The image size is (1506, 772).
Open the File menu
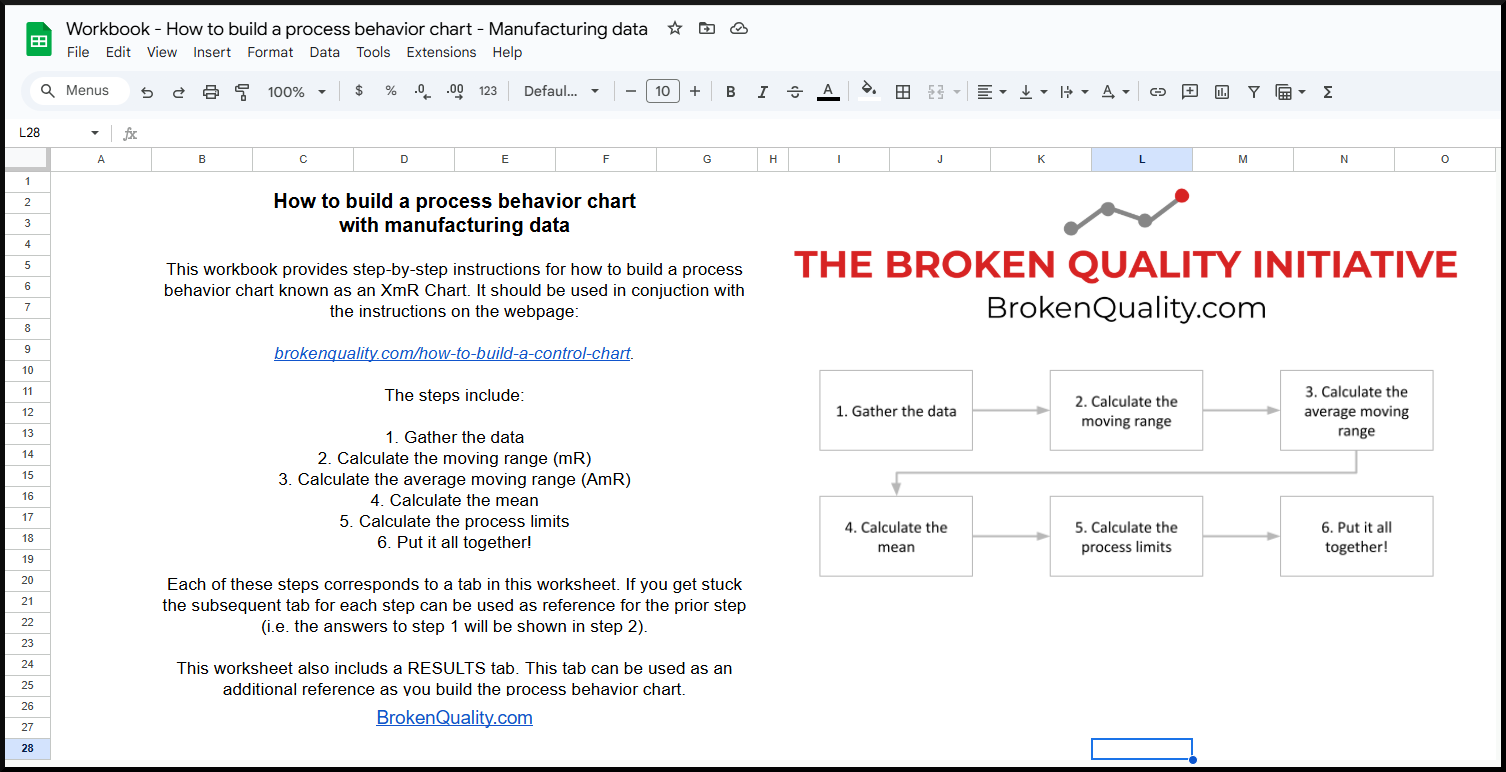[x=78, y=52]
